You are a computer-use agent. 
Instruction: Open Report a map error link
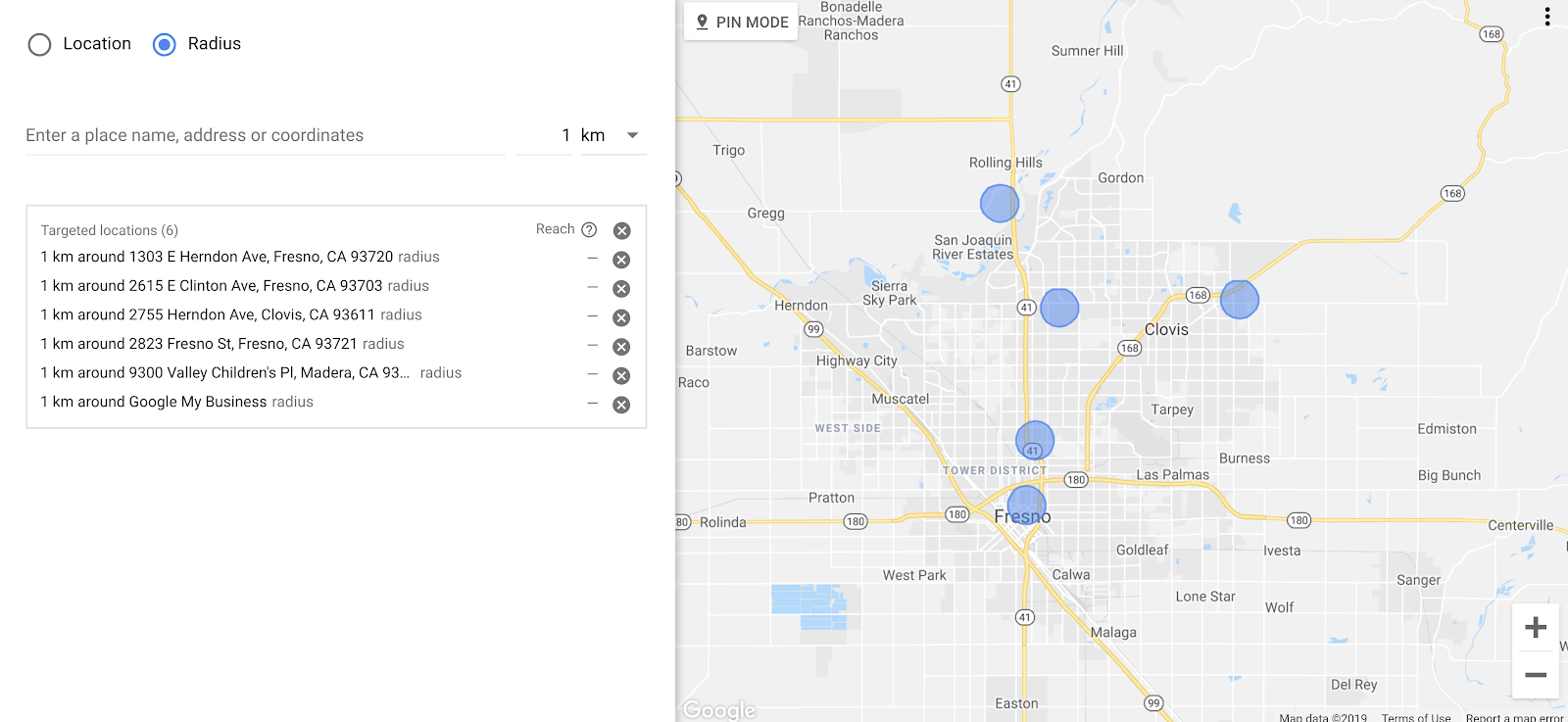(1515, 717)
